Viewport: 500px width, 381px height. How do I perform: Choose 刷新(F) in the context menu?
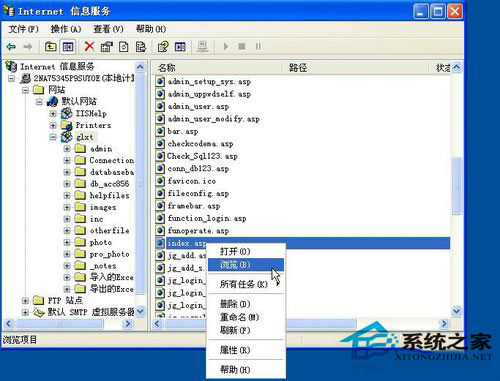point(246,330)
